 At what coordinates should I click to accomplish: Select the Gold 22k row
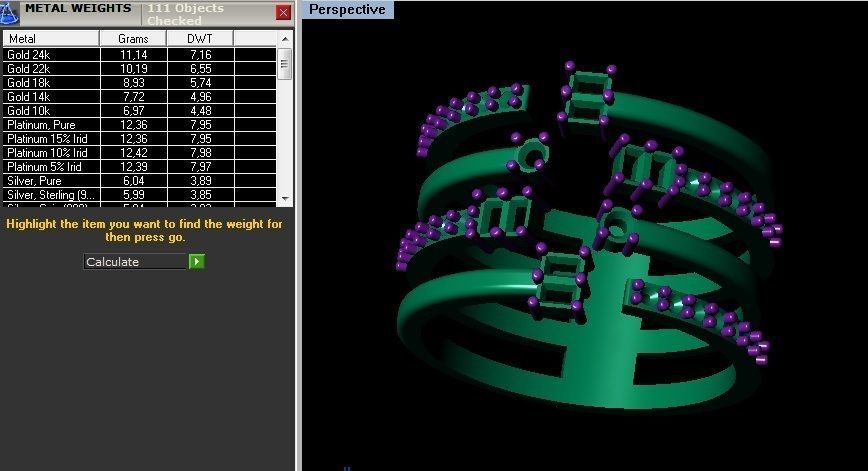(x=140, y=69)
